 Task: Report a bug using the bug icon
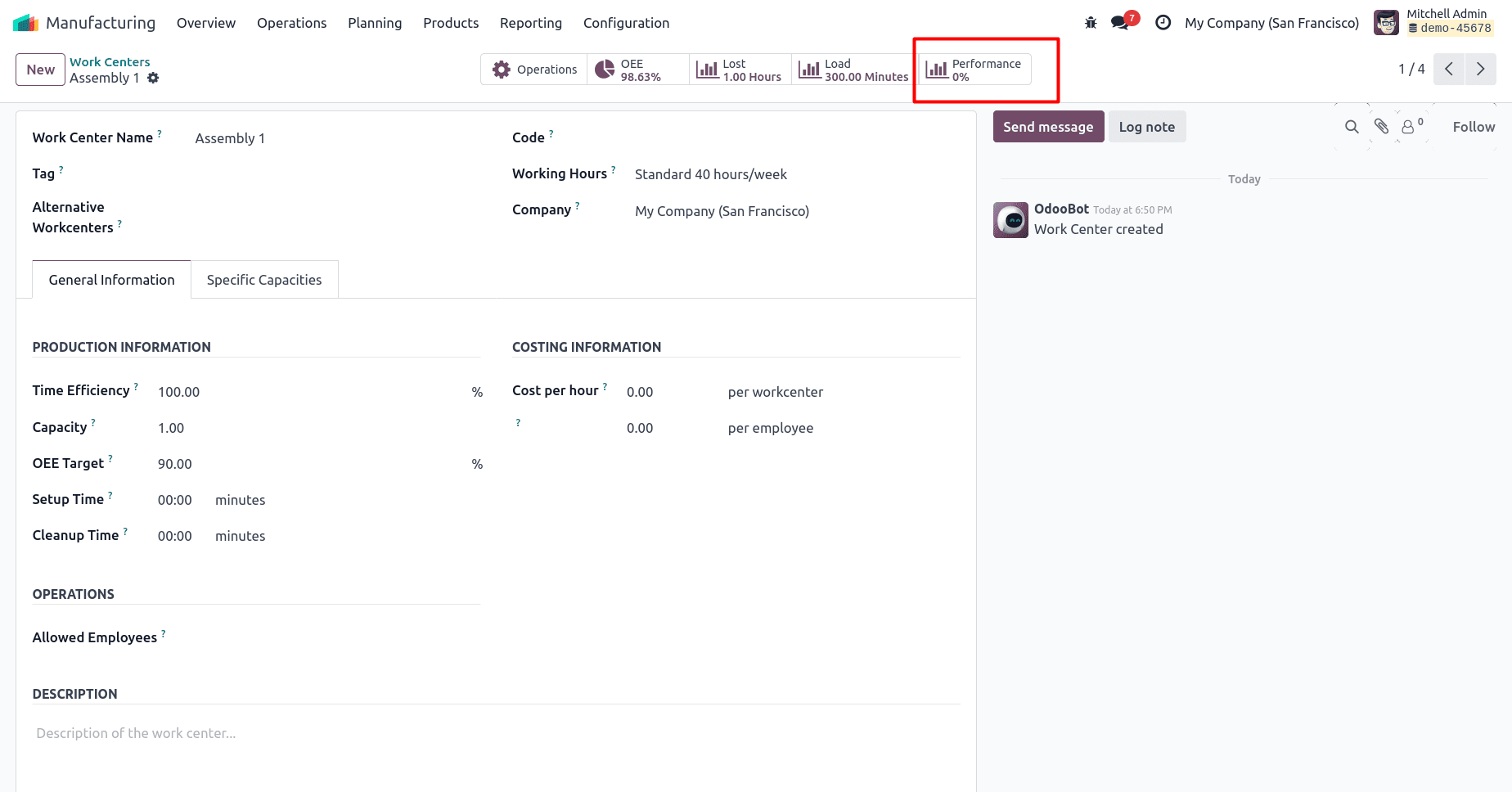point(1090,23)
